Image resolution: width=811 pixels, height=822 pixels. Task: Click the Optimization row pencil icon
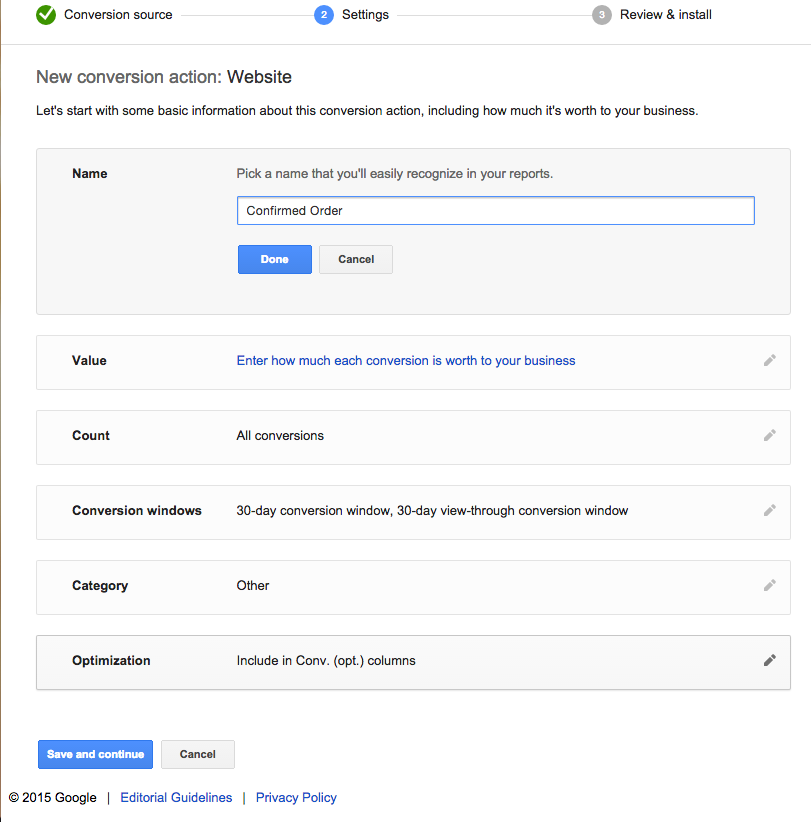coord(769,661)
